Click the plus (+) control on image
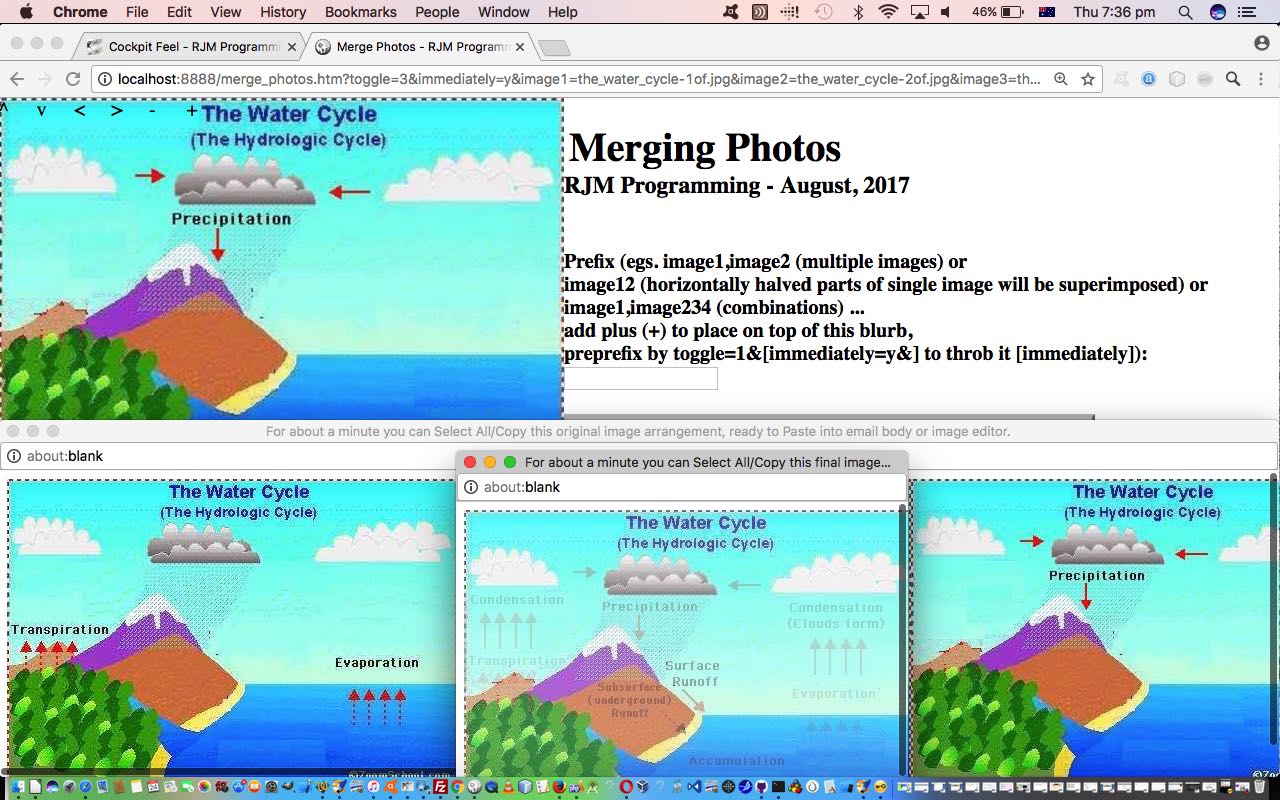The width and height of the screenshot is (1280, 800). tap(191, 111)
